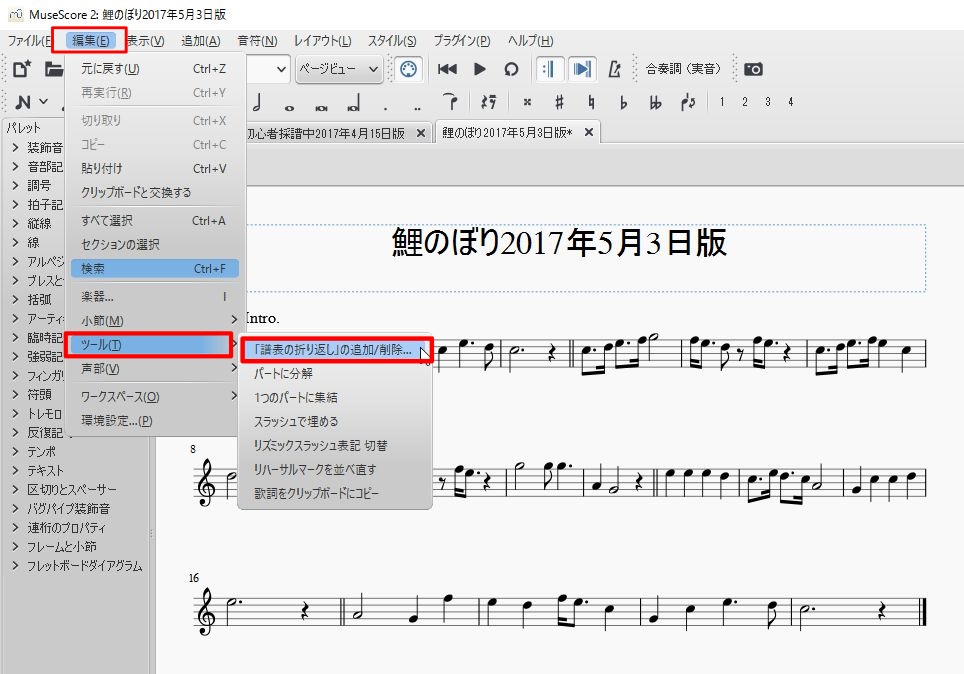Toggle loop playback mode
This screenshot has height=674, width=964.
coord(512,70)
